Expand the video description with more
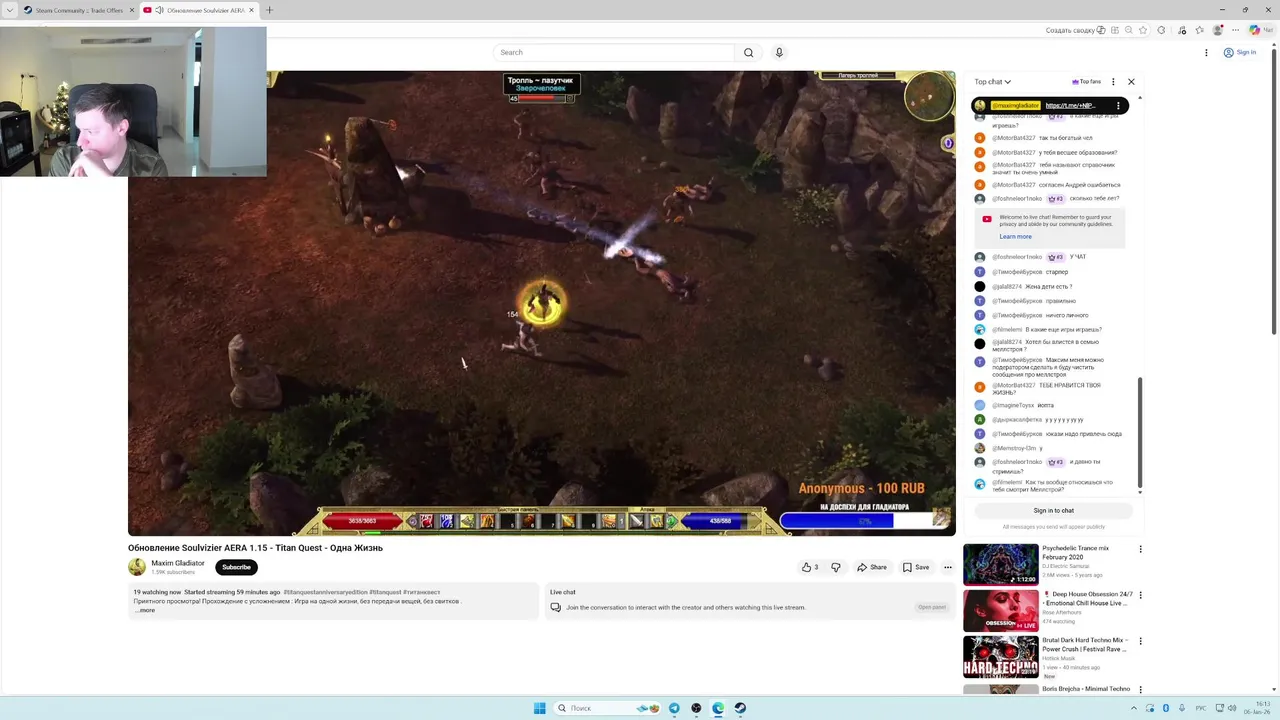1280x720 pixels. (x=146, y=610)
